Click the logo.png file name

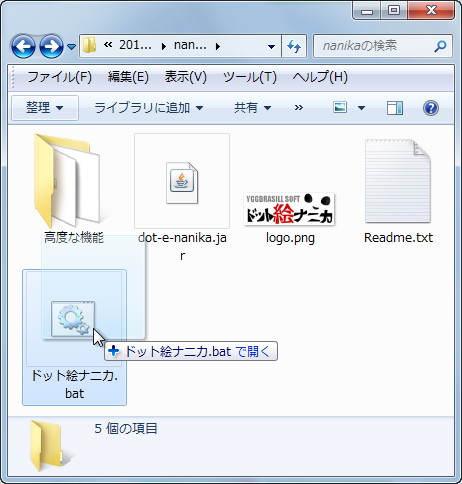coord(290,238)
